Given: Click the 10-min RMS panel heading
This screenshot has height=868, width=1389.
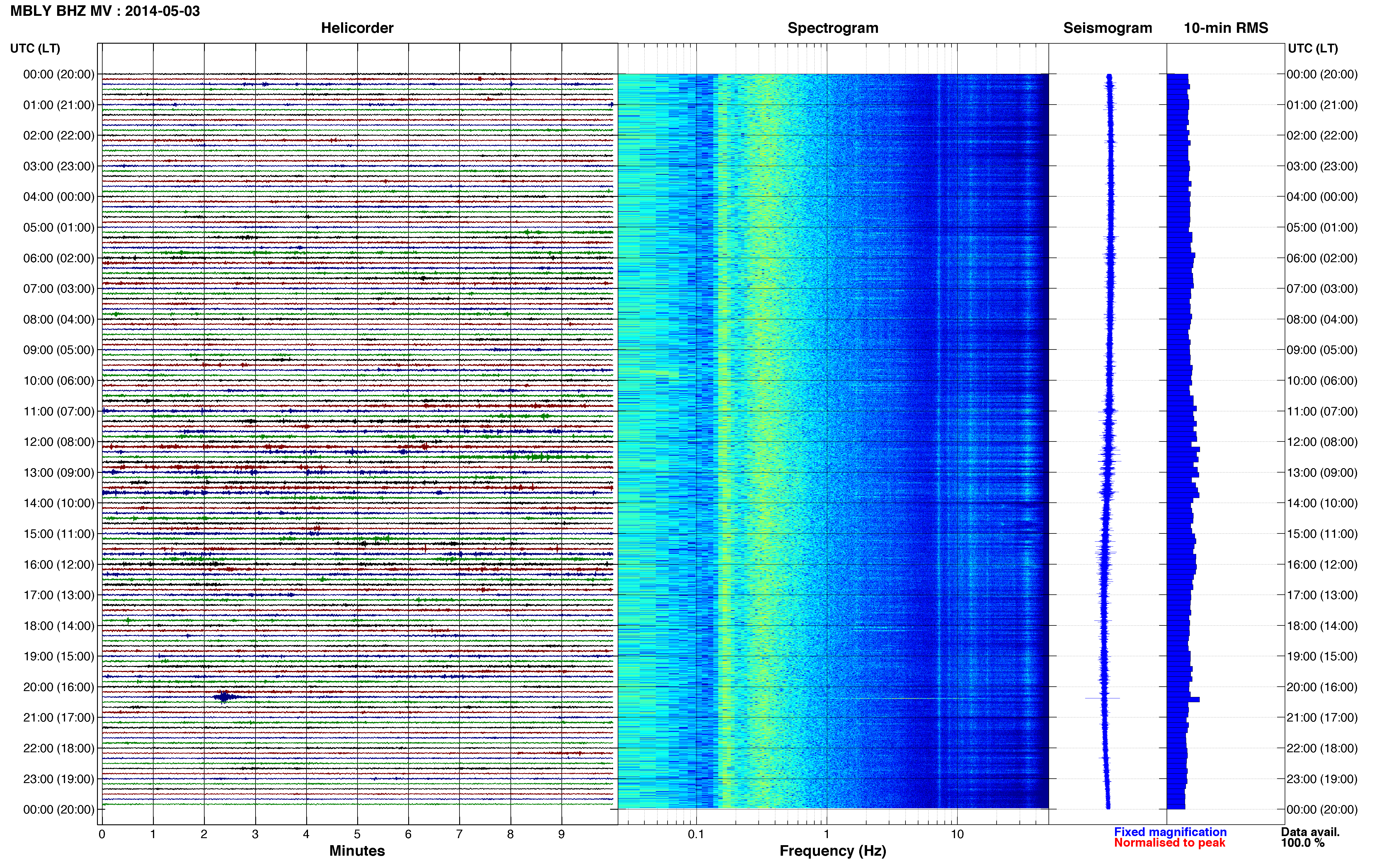Looking at the screenshot, I should (x=1226, y=28).
